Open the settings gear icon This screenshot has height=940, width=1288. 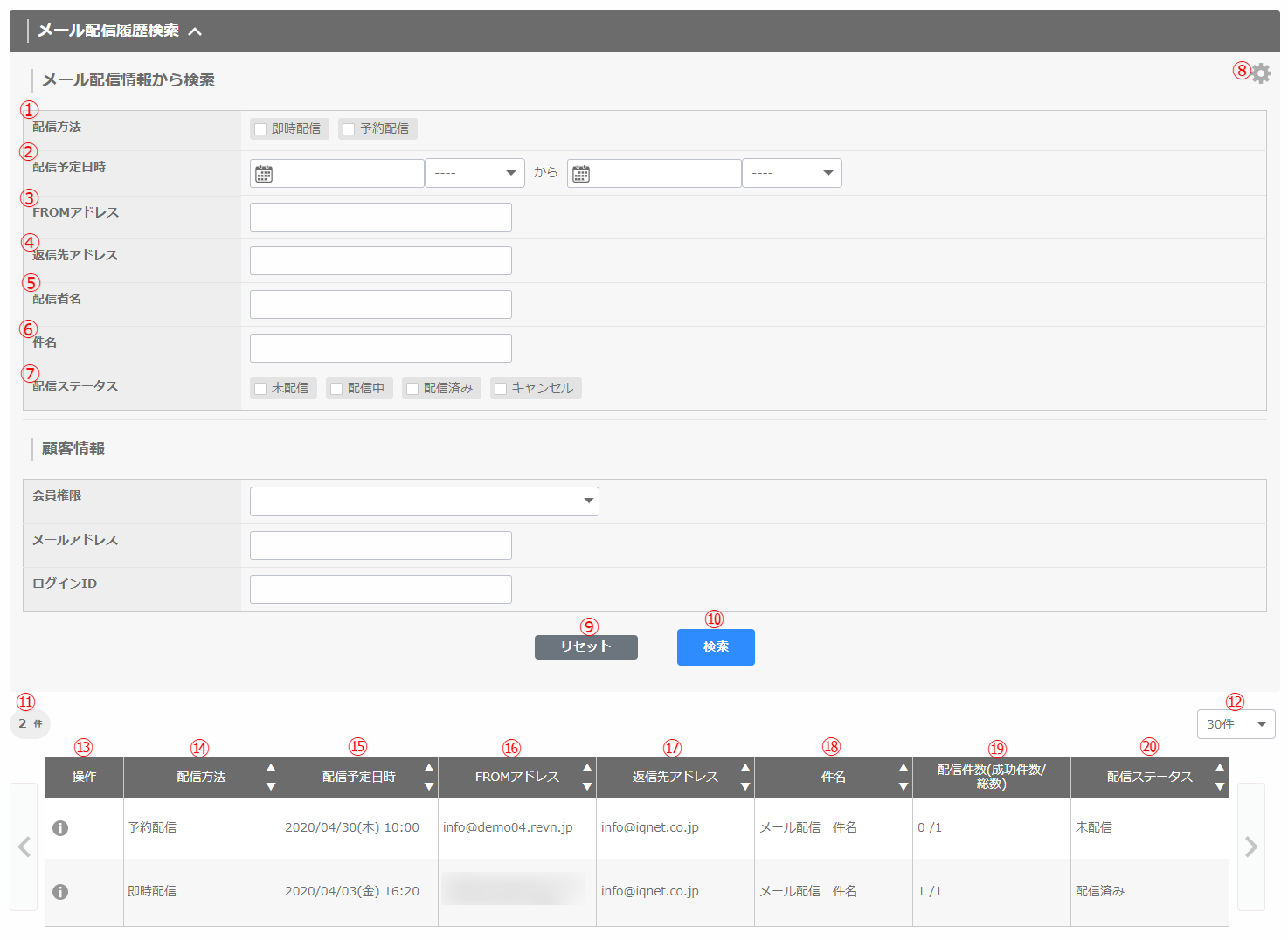click(x=1260, y=73)
